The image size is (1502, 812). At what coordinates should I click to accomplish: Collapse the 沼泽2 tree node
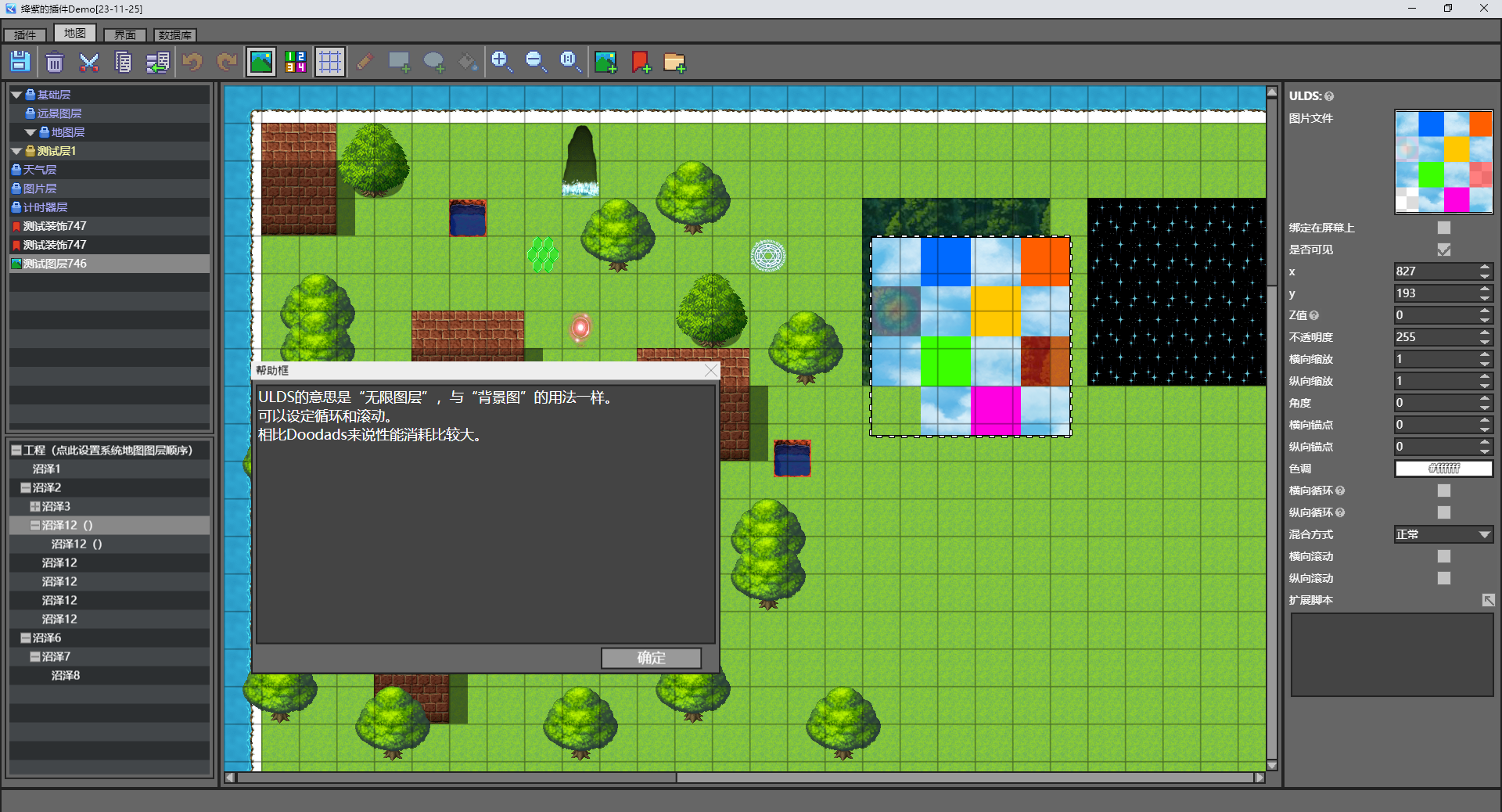click(25, 487)
